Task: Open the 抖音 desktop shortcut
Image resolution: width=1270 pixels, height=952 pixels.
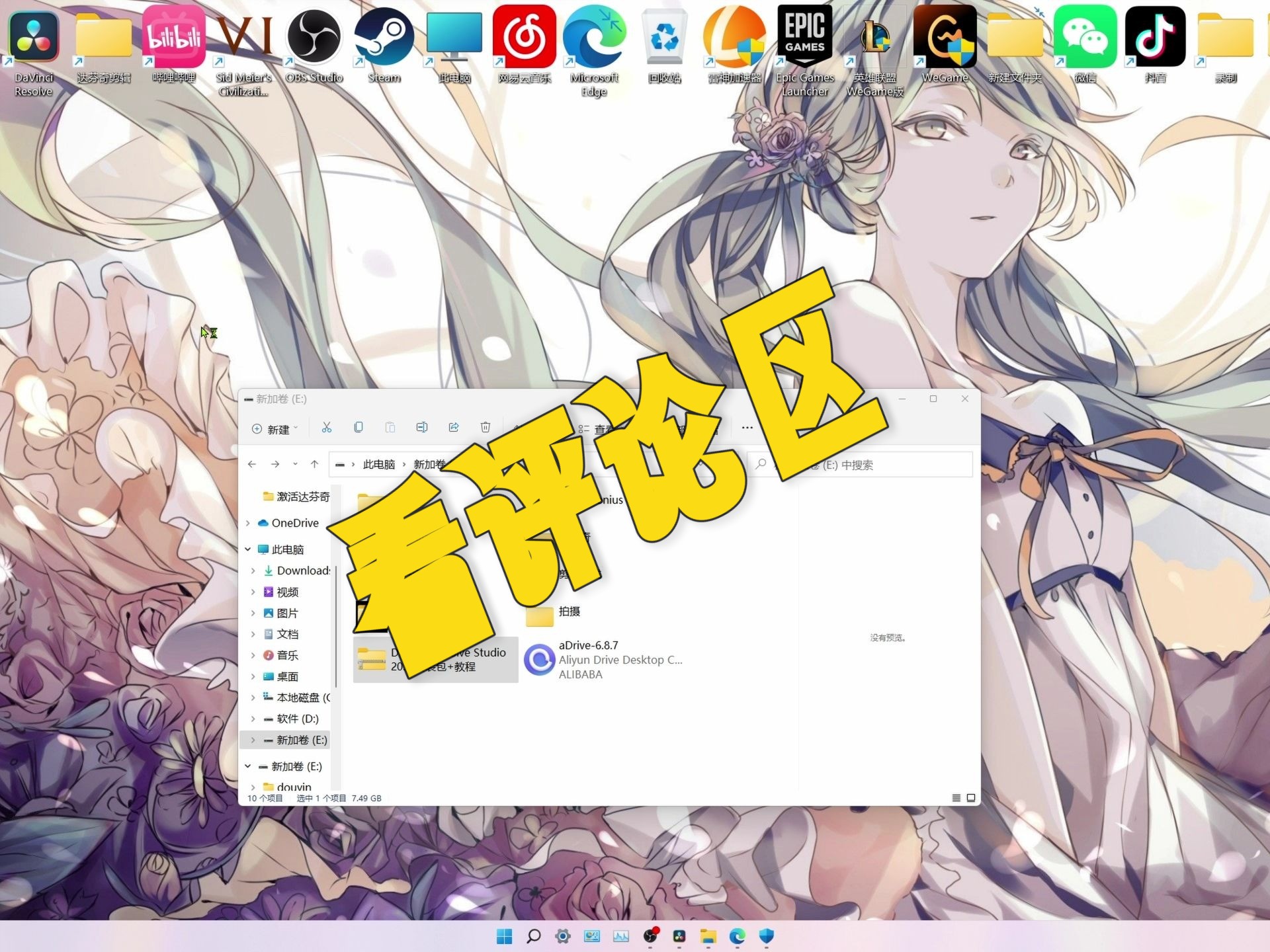Action: (1156, 46)
